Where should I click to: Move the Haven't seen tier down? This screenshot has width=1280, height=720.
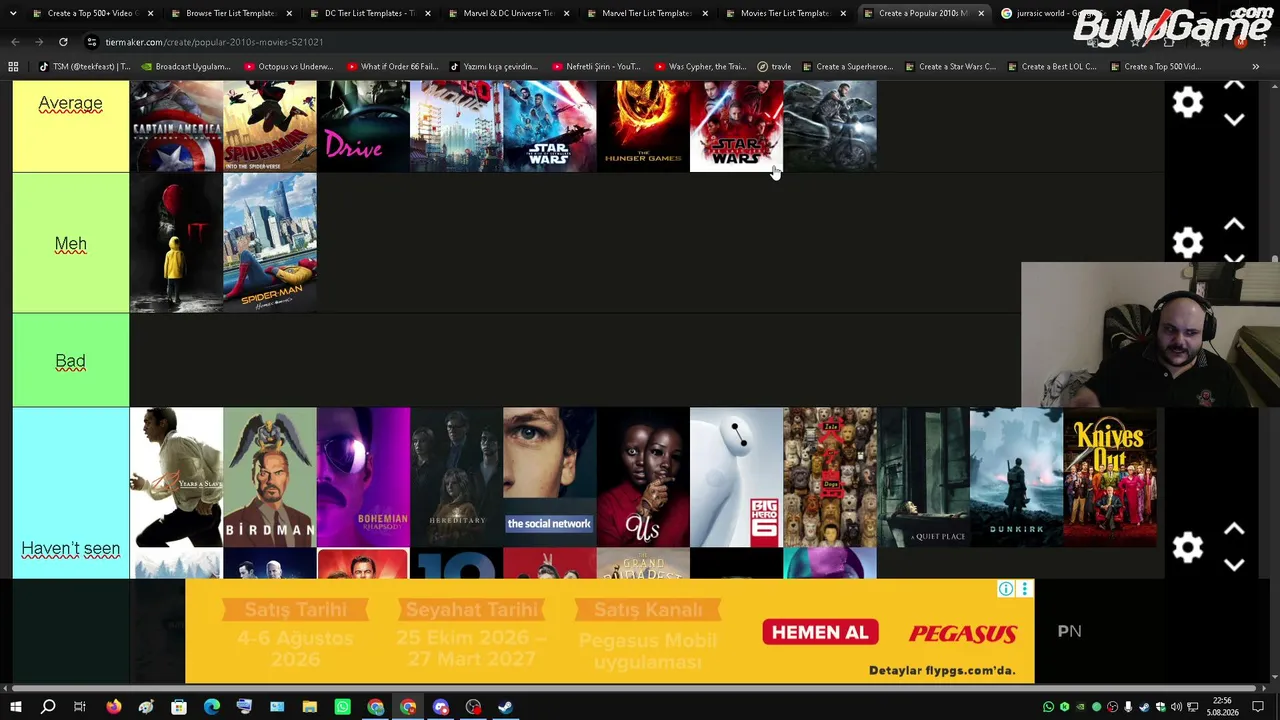(x=1234, y=565)
